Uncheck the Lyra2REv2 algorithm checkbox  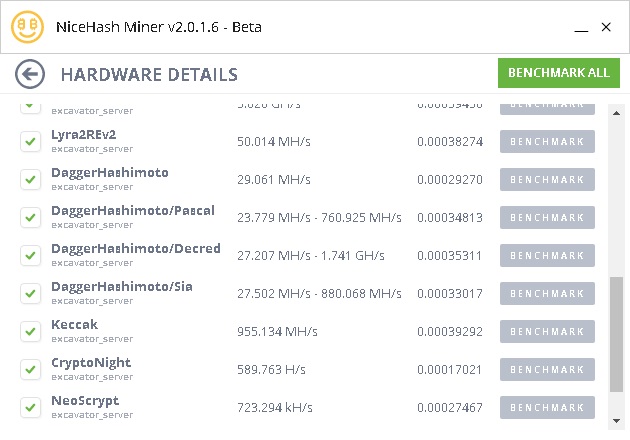(31, 141)
